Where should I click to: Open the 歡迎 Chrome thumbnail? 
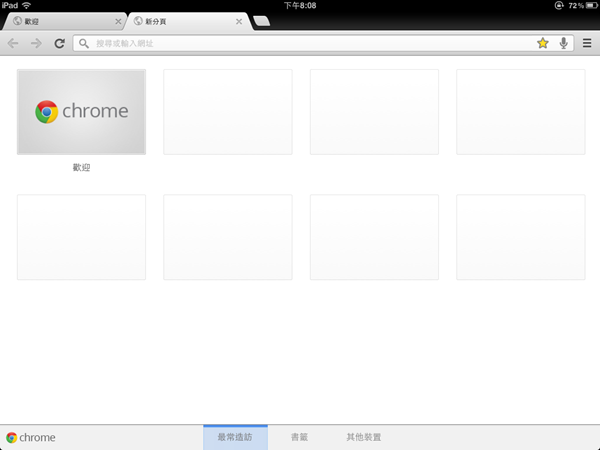[82, 112]
